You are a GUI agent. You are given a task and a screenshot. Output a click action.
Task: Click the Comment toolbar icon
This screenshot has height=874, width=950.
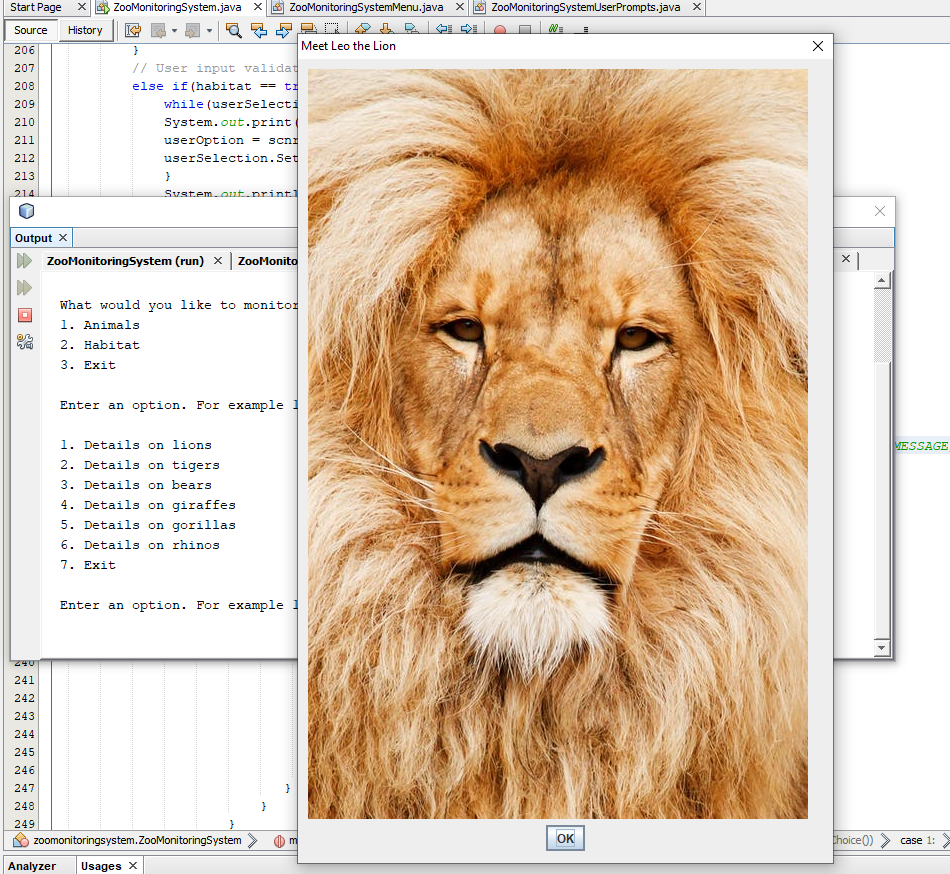pyautogui.click(x=556, y=28)
